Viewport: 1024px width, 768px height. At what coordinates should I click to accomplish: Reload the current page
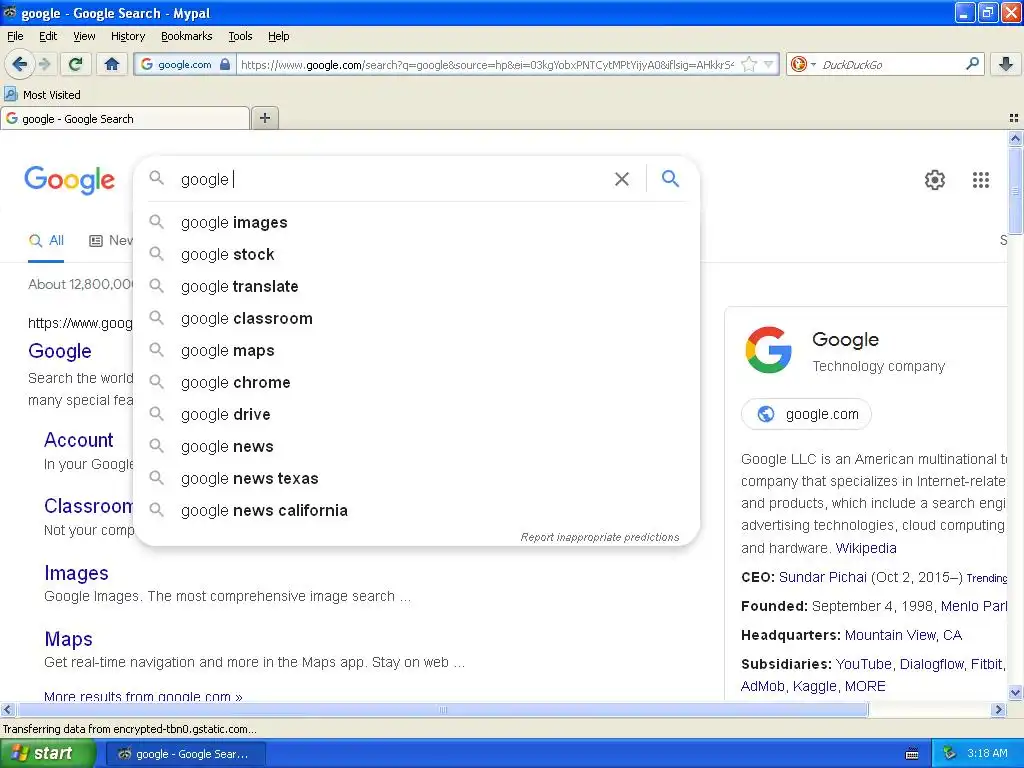pyautogui.click(x=76, y=64)
